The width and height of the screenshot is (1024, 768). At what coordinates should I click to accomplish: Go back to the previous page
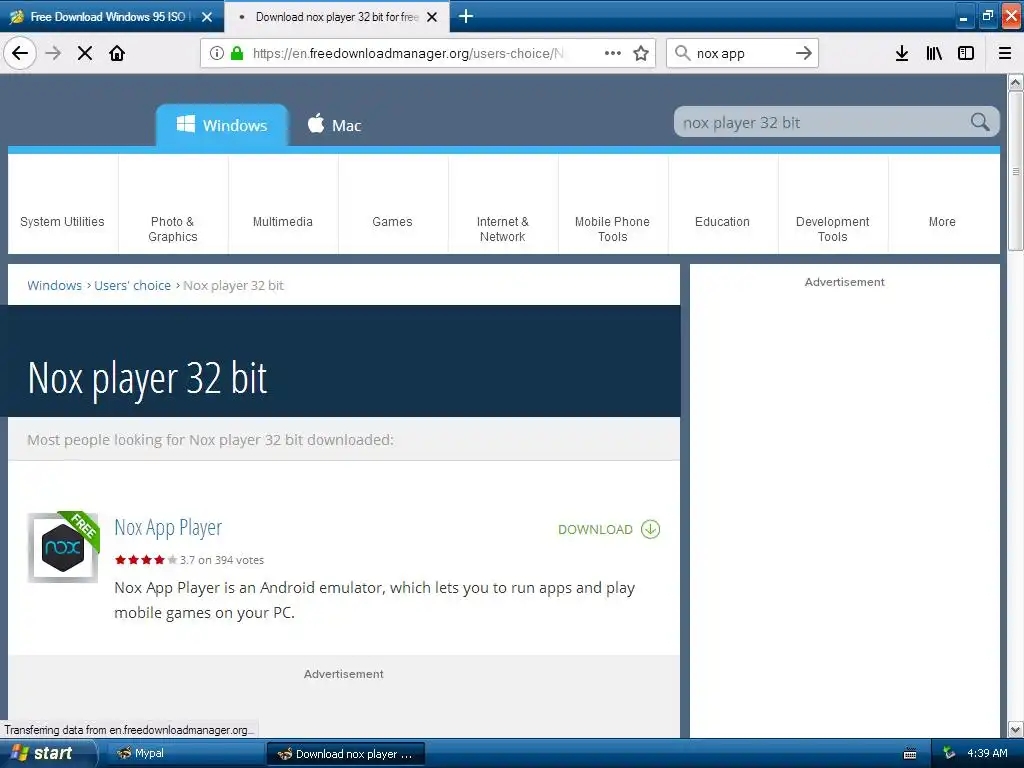(20, 53)
